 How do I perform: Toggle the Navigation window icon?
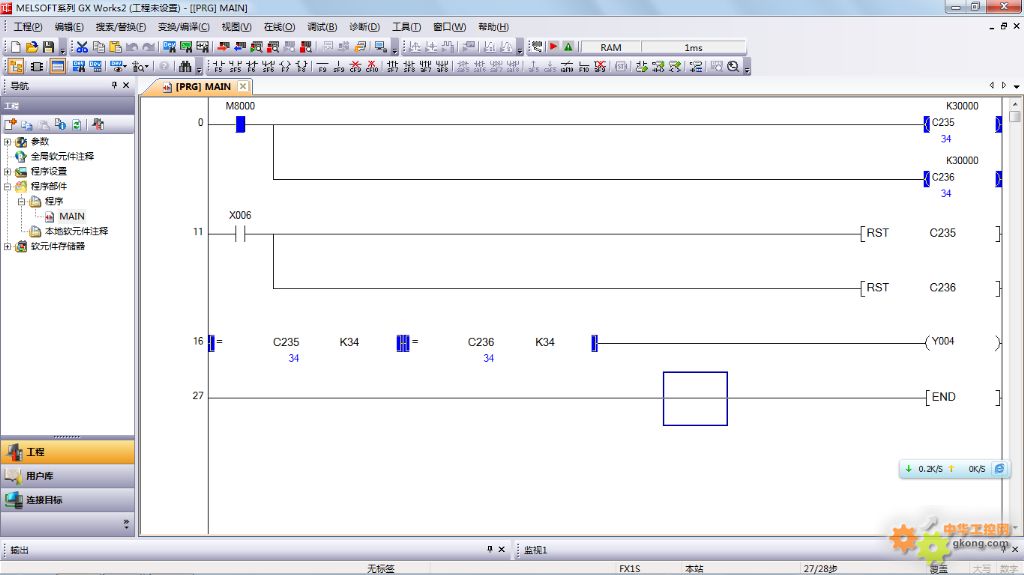pyautogui.click(x=16, y=67)
